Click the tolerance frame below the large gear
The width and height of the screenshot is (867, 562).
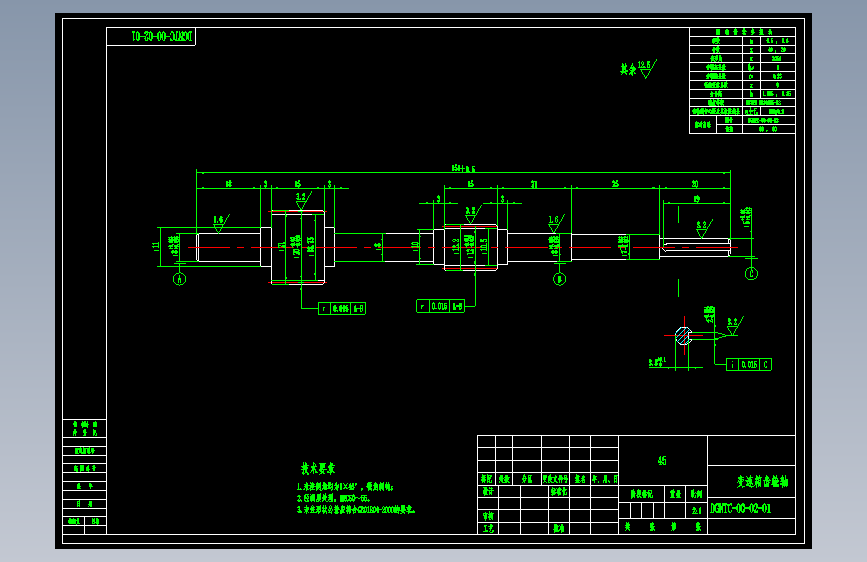342,309
